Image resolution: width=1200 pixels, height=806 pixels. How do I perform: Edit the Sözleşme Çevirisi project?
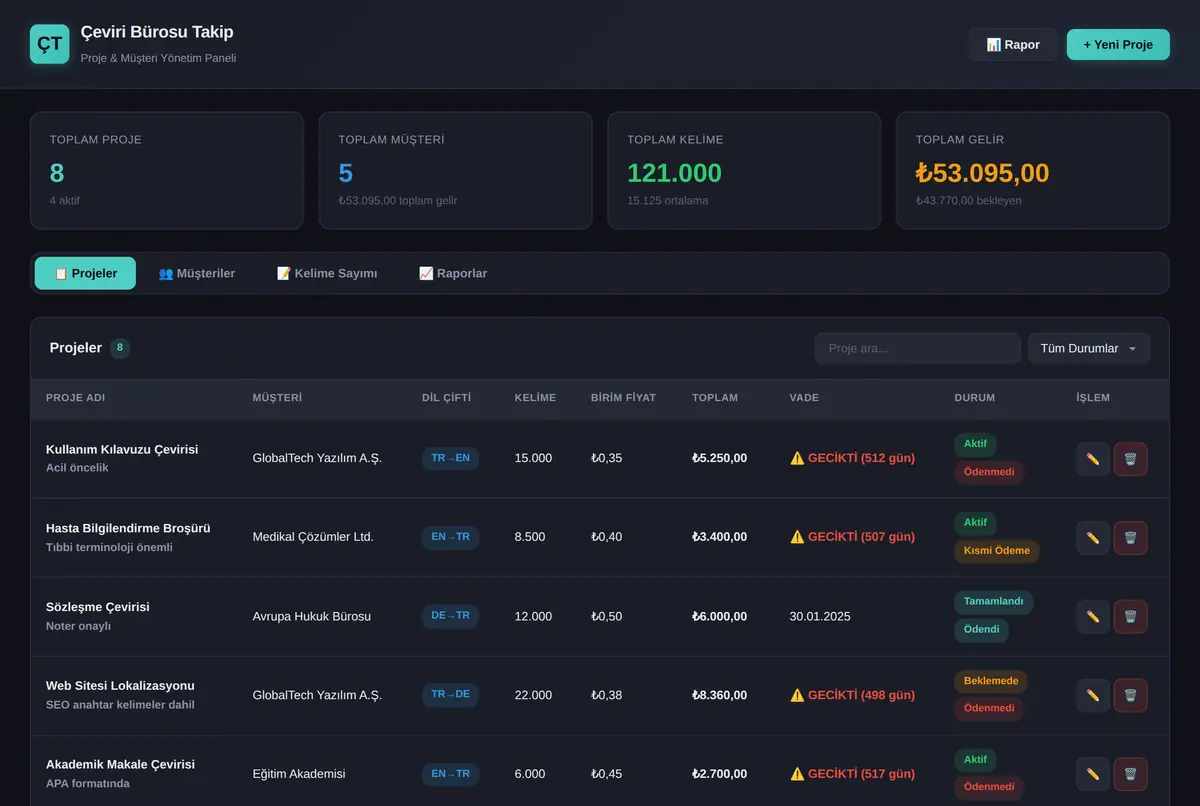click(1093, 617)
